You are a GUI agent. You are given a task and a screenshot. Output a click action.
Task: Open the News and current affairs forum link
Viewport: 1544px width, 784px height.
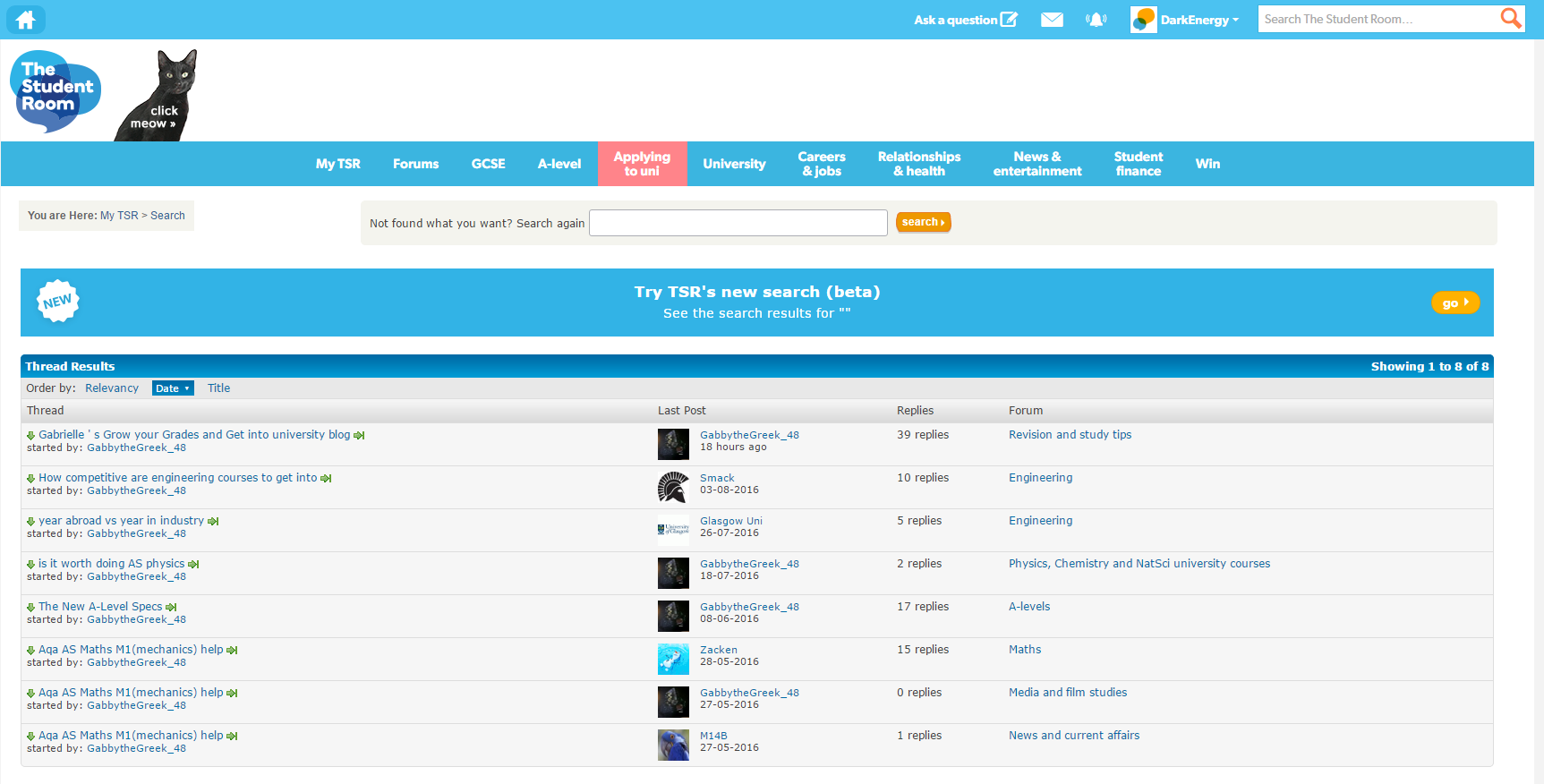coord(1074,736)
